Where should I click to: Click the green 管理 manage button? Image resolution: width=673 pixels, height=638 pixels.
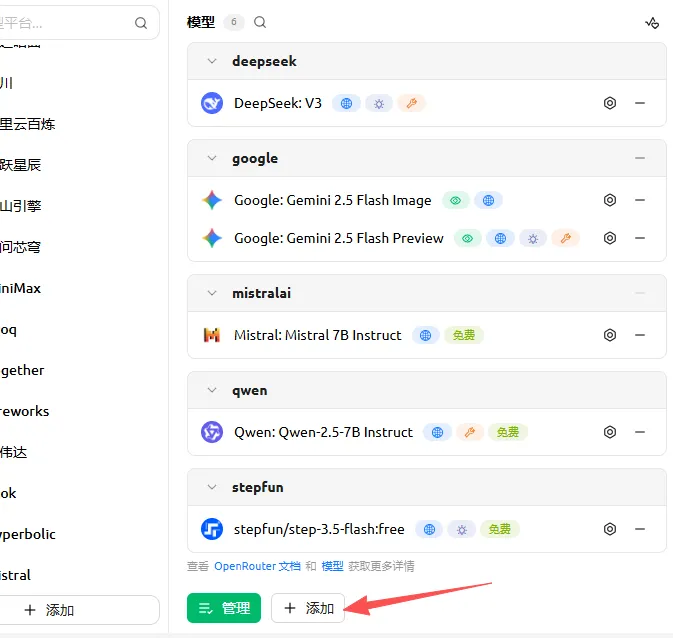(224, 608)
